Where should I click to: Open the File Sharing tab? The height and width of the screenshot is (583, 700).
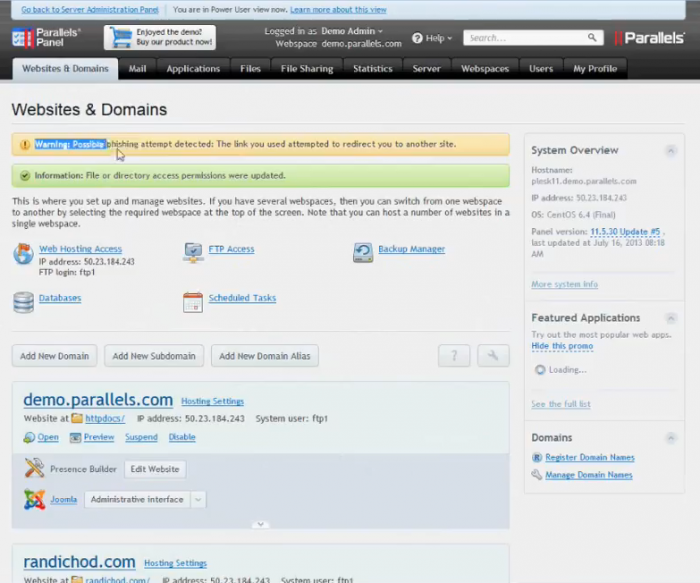point(307,69)
